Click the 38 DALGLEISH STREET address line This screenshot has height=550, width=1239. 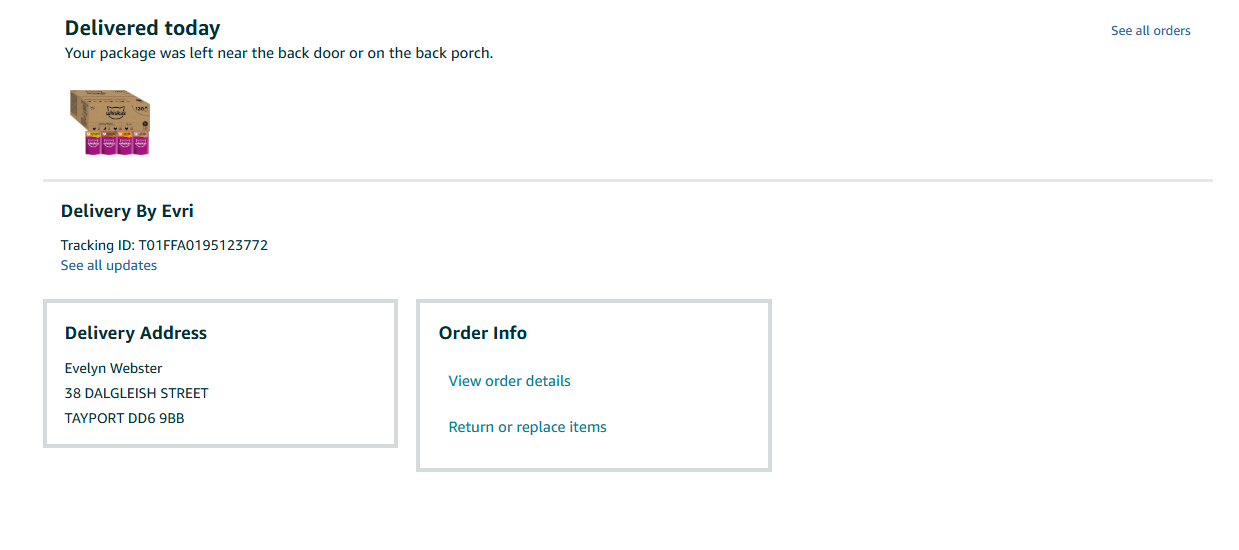pyautogui.click(x=137, y=393)
